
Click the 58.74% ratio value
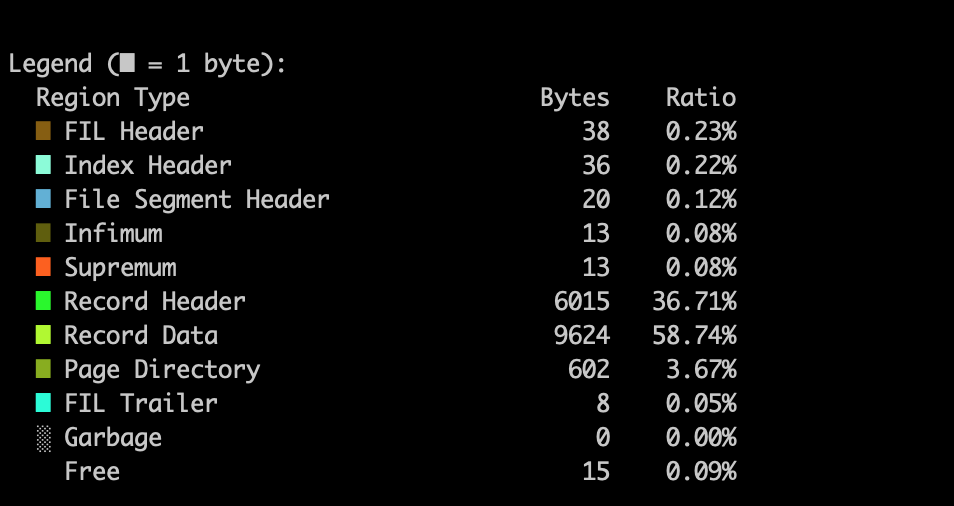(694, 335)
